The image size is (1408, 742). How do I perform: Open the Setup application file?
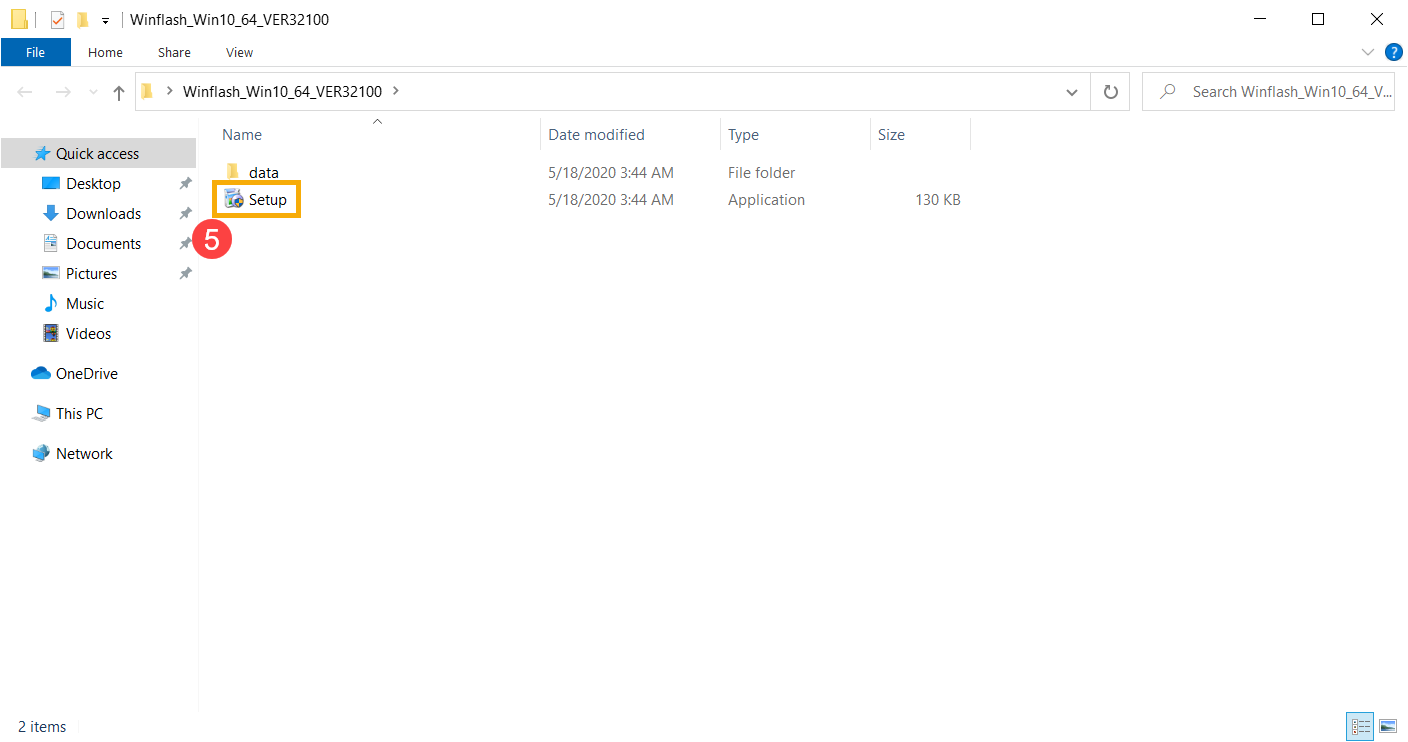pos(257,200)
